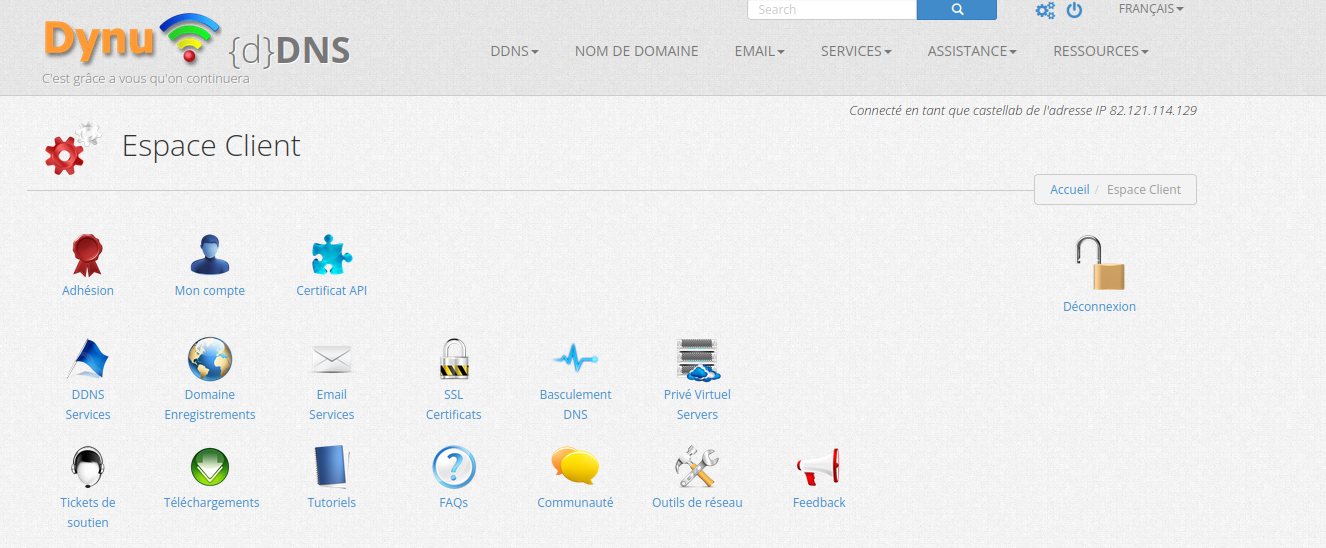Open the Adhésion membership ribbon icon
Screen dimensions: 1326x548
pyautogui.click(x=88, y=255)
